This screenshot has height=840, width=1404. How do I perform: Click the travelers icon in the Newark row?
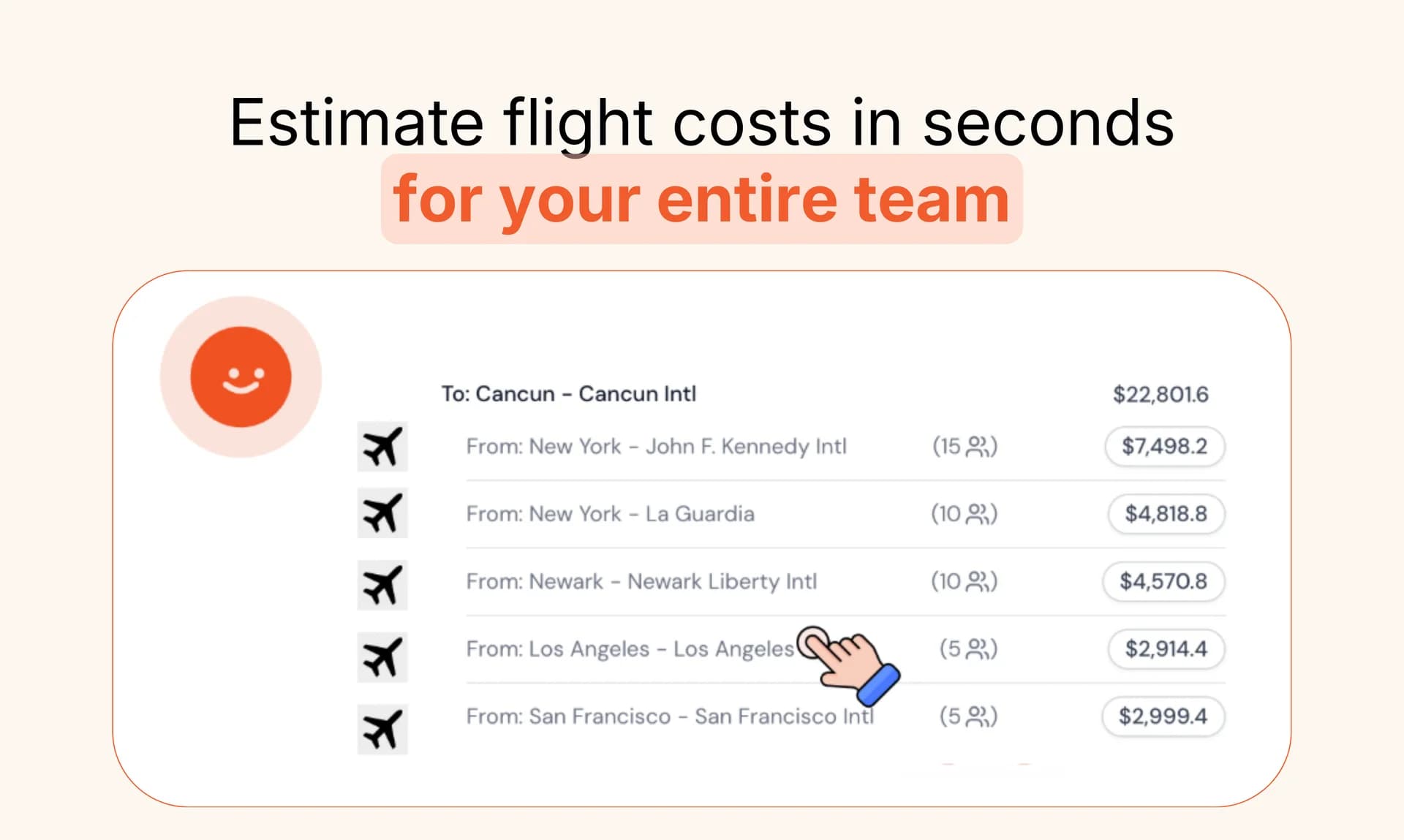pyautogui.click(x=978, y=582)
